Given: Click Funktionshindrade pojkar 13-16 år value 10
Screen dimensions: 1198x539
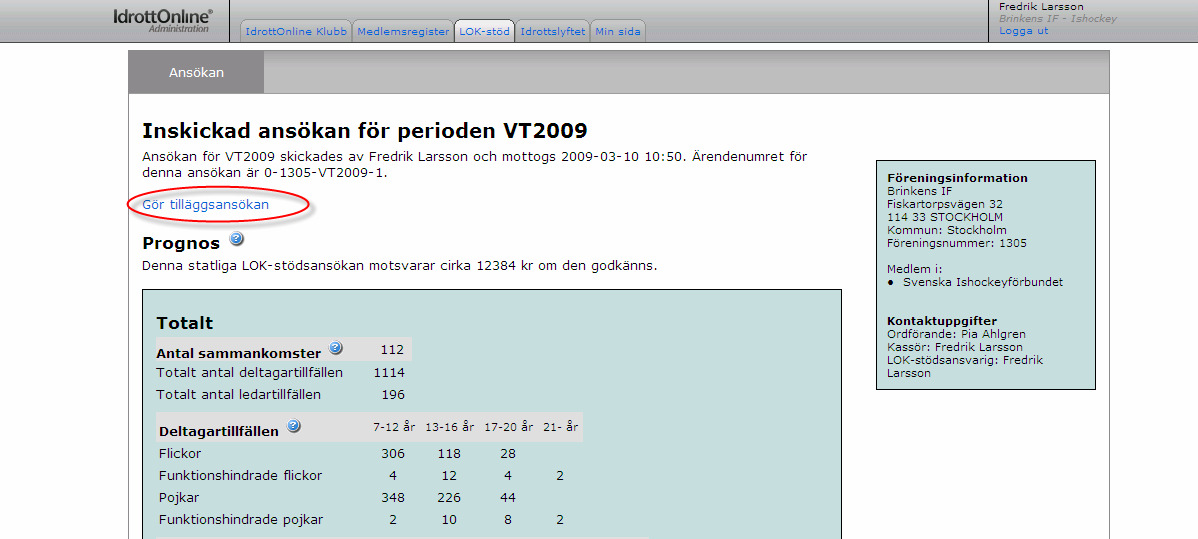Looking at the screenshot, I should point(448,520).
